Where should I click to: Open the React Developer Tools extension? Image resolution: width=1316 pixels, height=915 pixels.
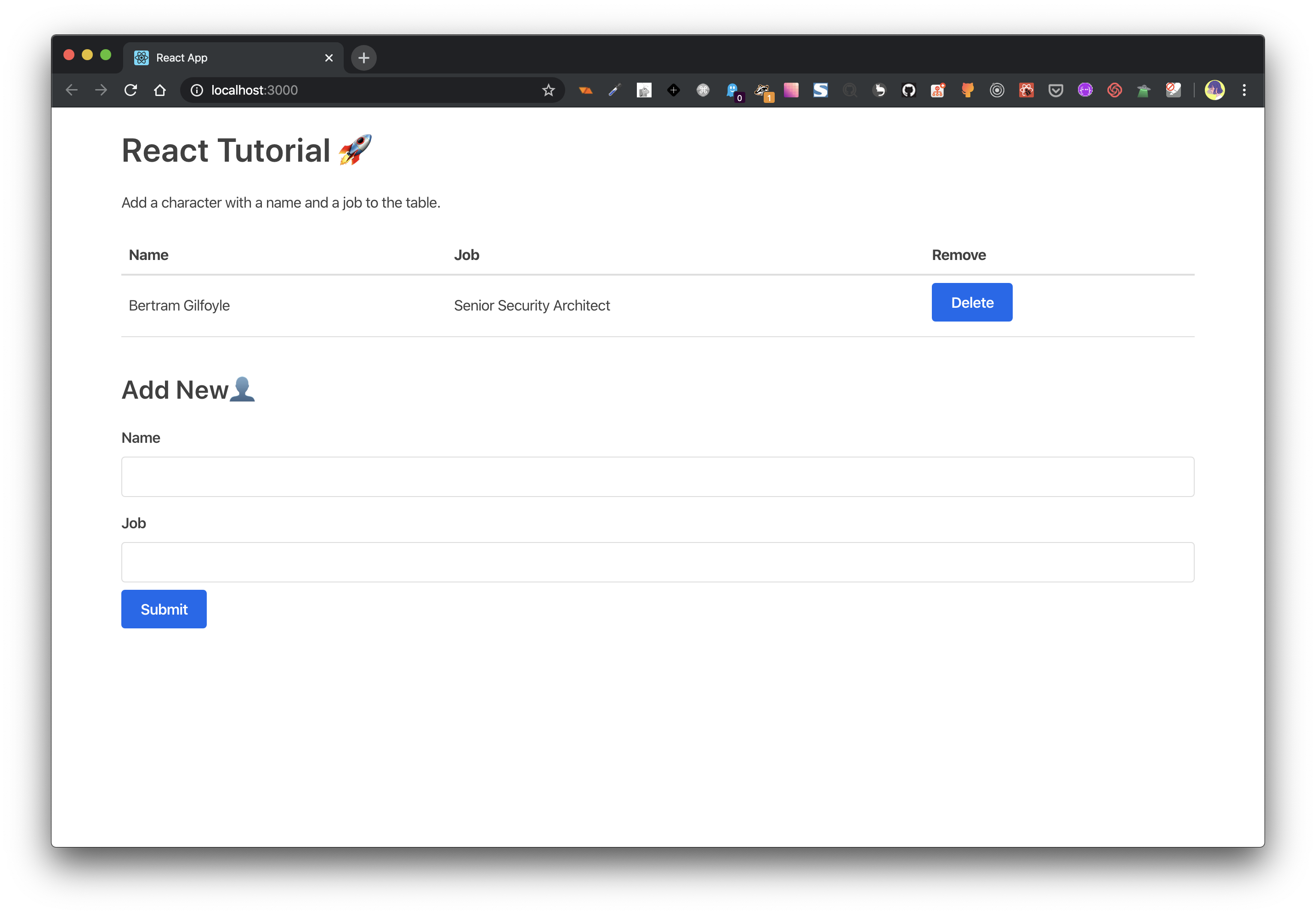coord(1026,90)
